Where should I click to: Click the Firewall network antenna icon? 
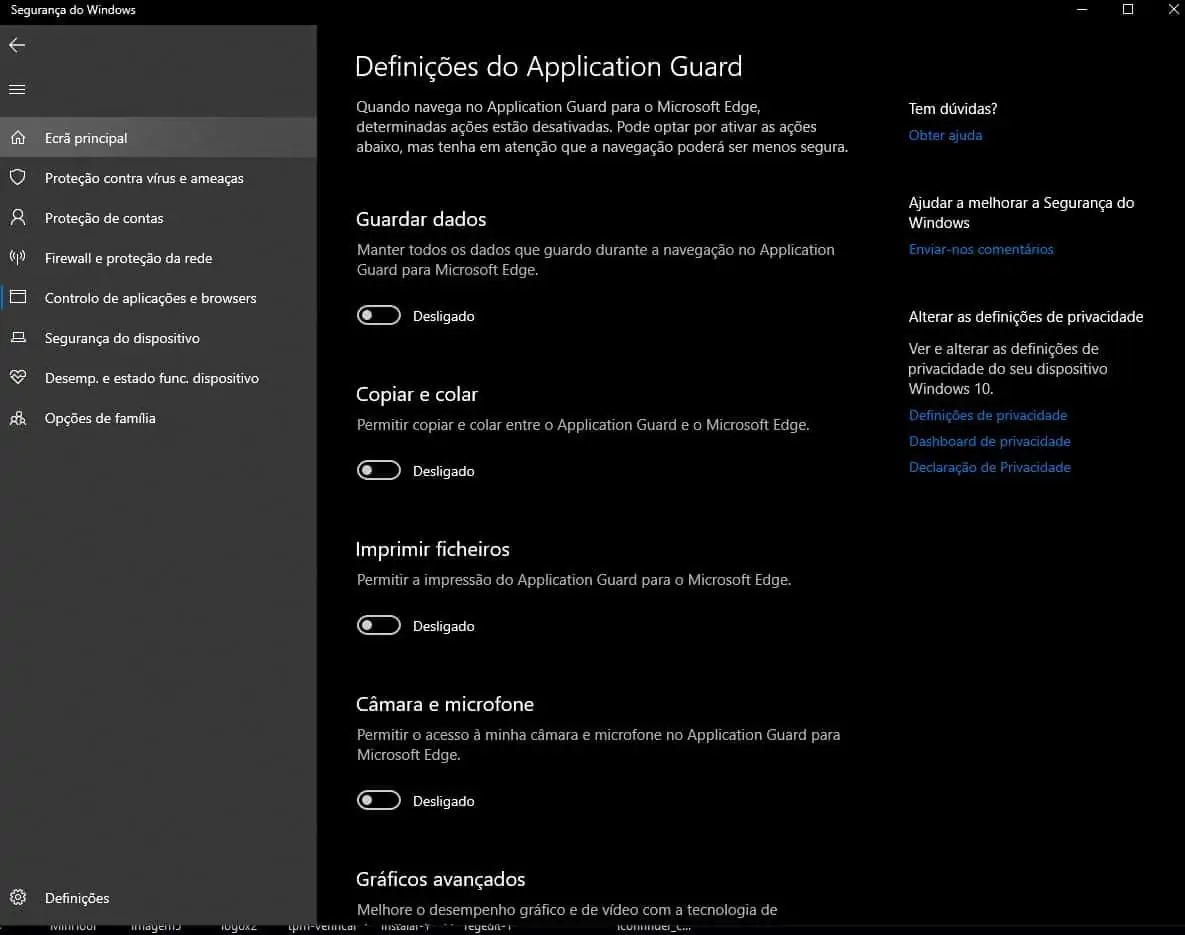click(17, 258)
